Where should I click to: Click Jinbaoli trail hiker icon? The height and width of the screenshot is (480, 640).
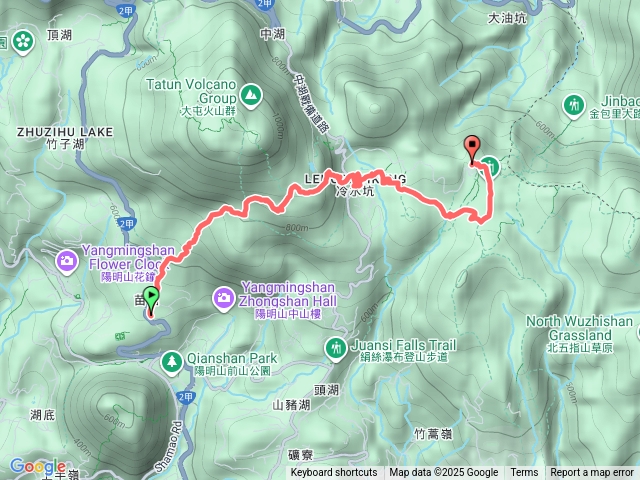click(574, 107)
